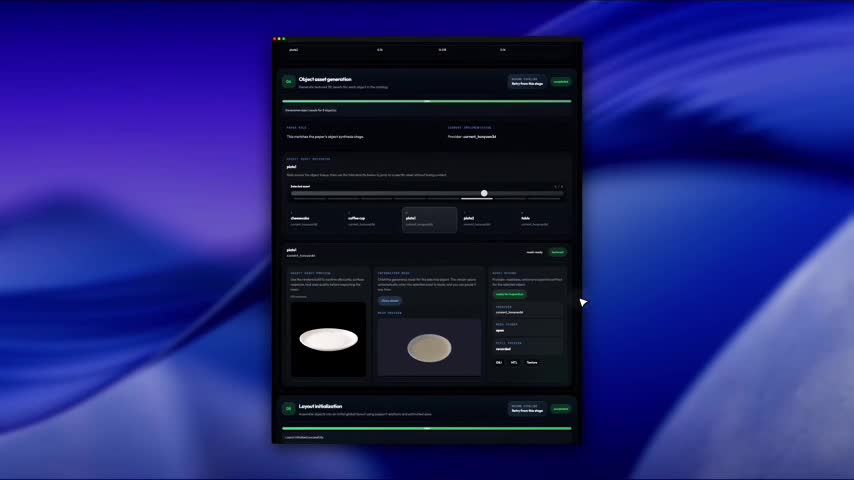The height and width of the screenshot is (480, 854).
Task: Retry from the Layout initialization stage
Action: [x=527, y=409]
